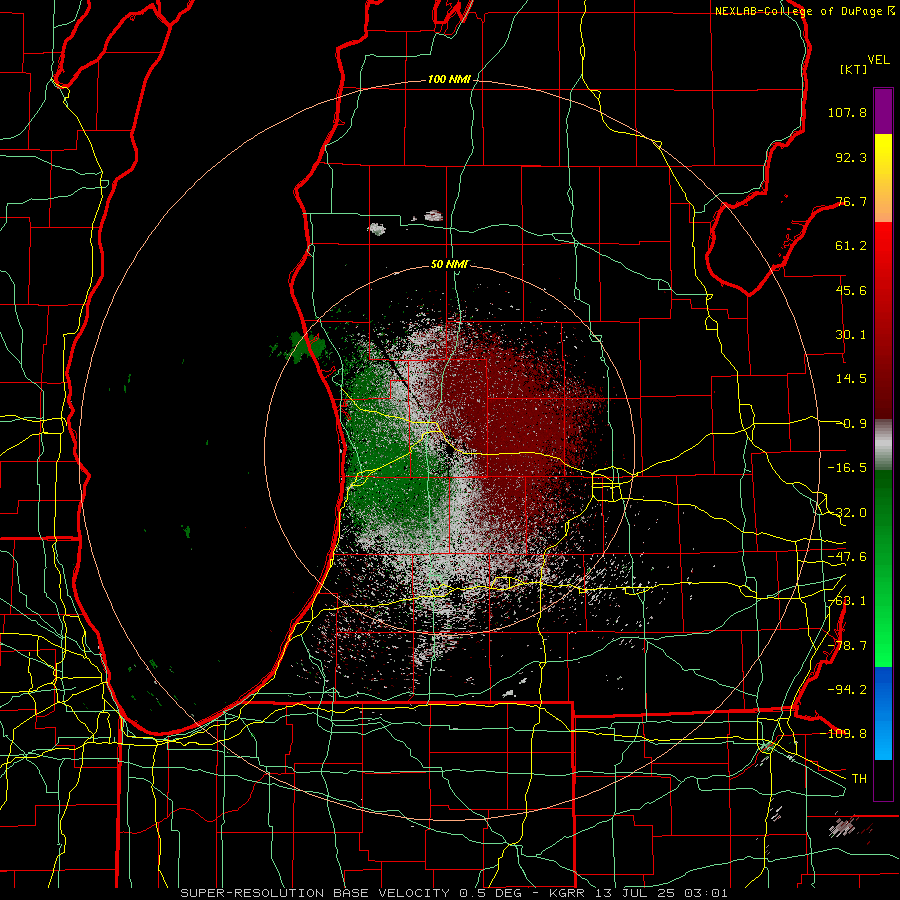Click the -16.5 velocity scale value
The width and height of the screenshot is (900, 900).
[847, 468]
